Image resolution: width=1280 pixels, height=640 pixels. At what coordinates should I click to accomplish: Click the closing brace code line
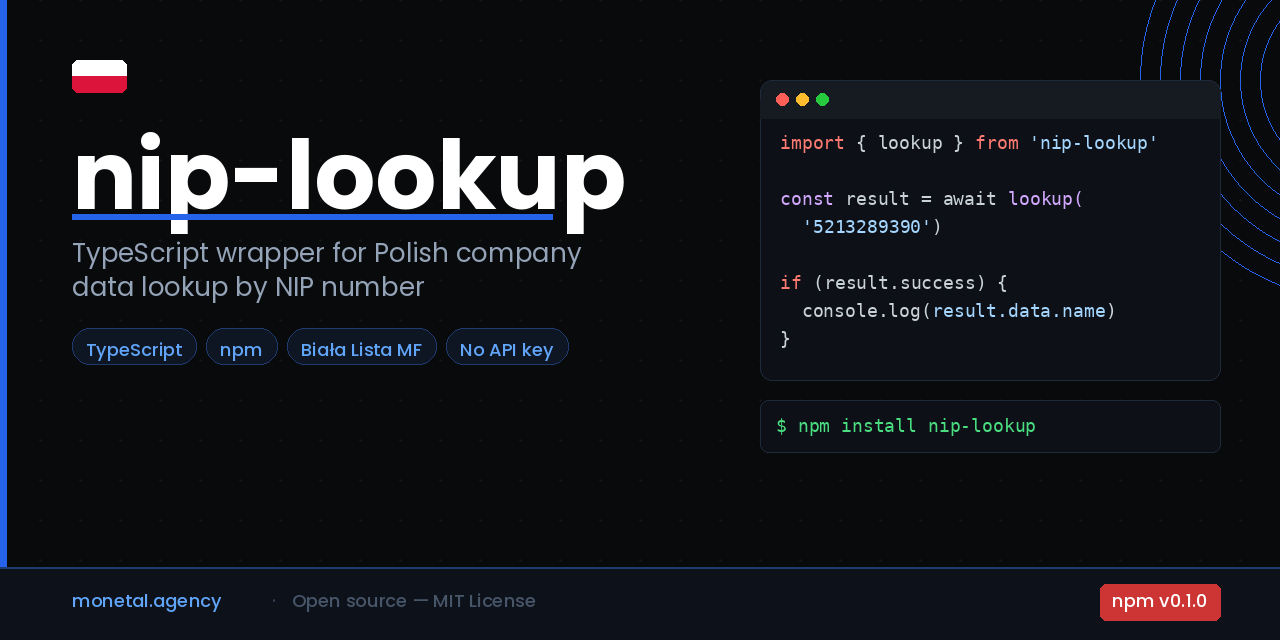pyautogui.click(x=785, y=339)
